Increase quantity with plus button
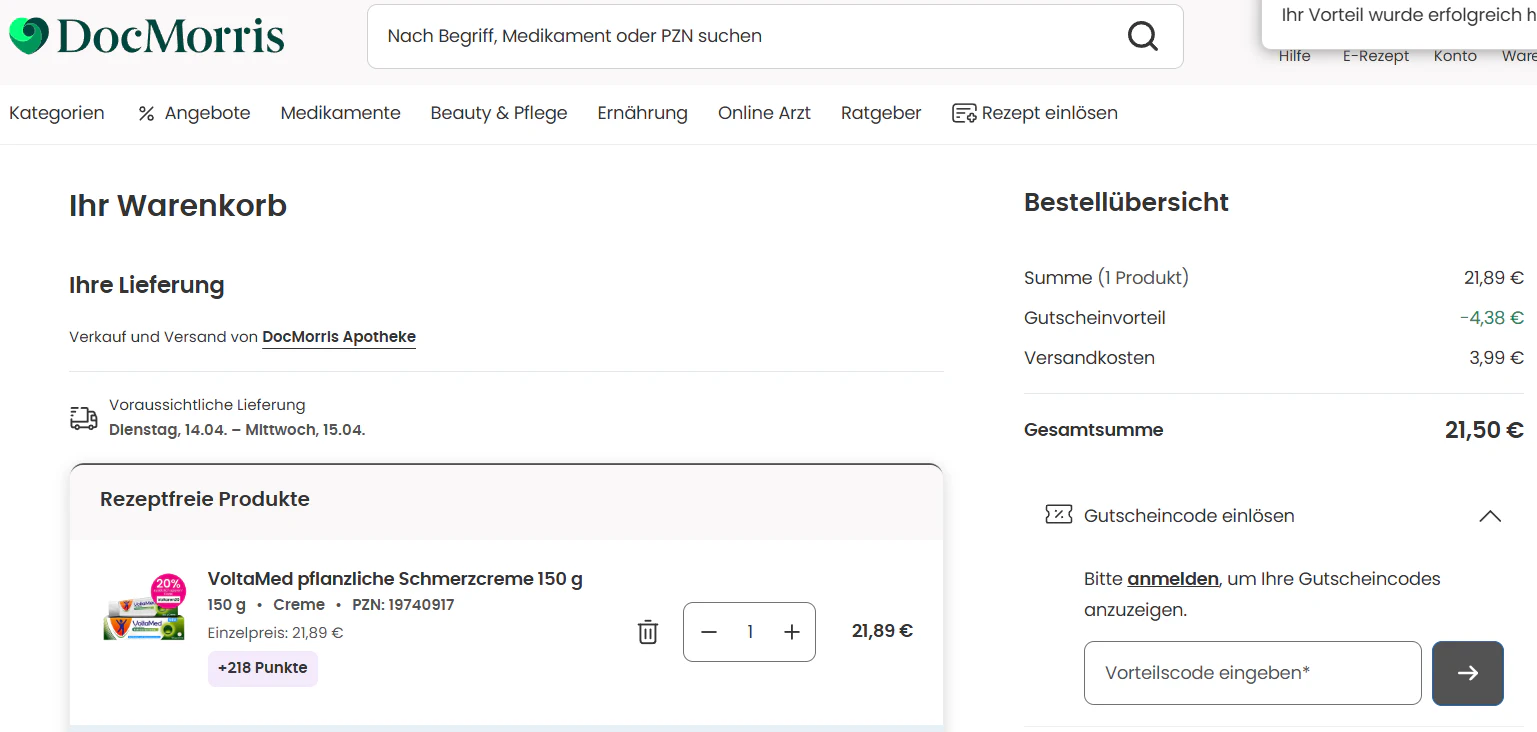Viewport: 1537px width, 732px height. (792, 632)
